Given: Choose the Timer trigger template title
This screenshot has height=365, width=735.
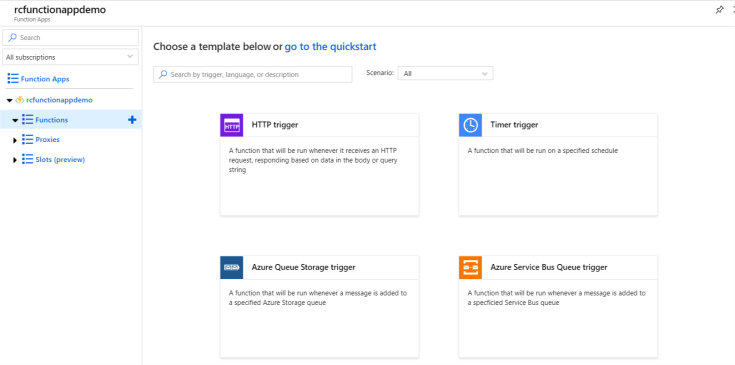Looking at the screenshot, I should pos(514,125).
